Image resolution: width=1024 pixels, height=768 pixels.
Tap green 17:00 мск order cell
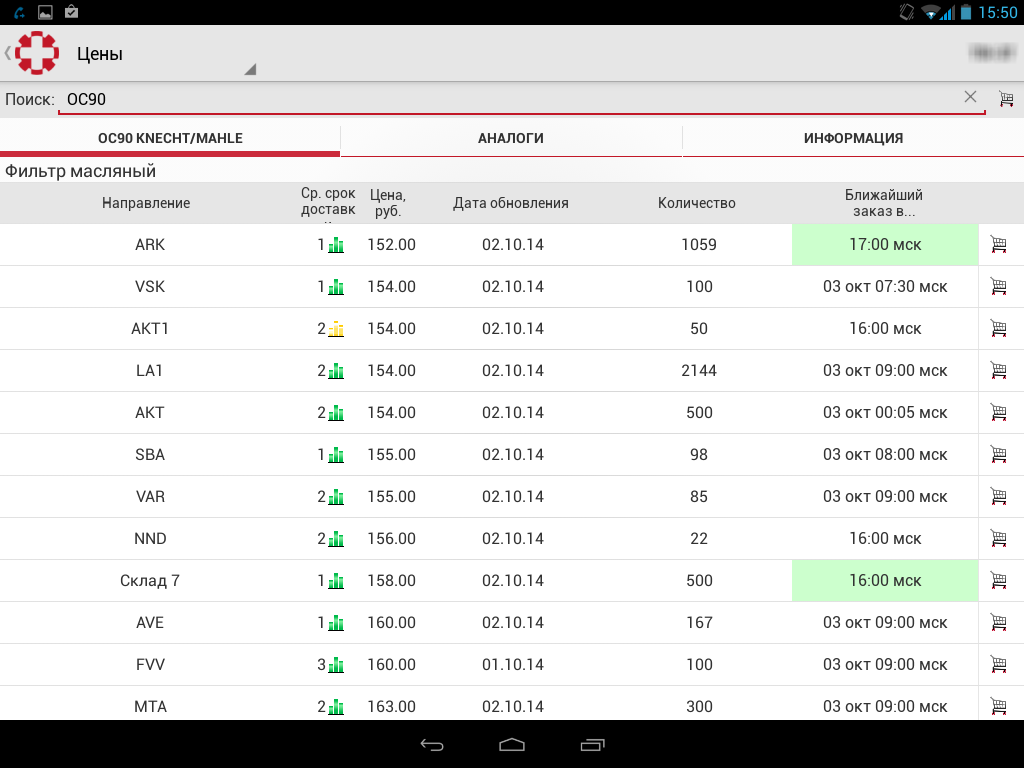885,245
